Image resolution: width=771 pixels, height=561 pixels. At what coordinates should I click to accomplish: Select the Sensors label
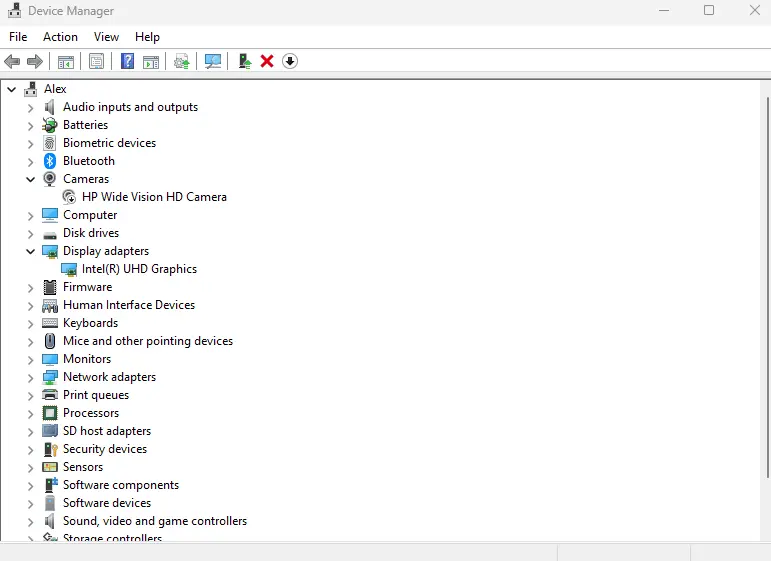tap(83, 467)
